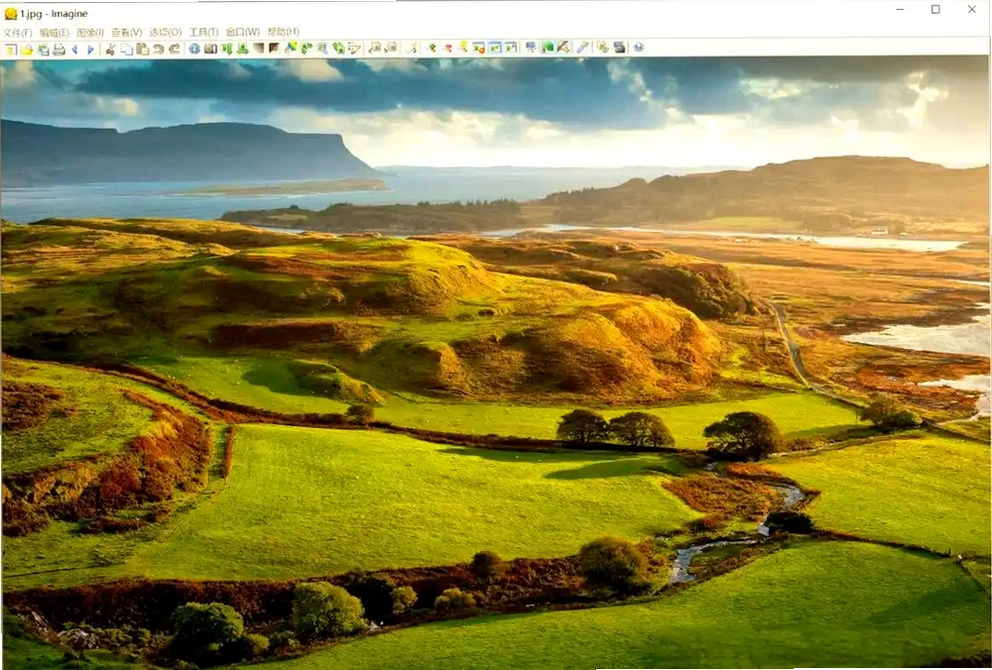Click the clipboard paste icon
The height and width of the screenshot is (670, 992).
[142, 49]
